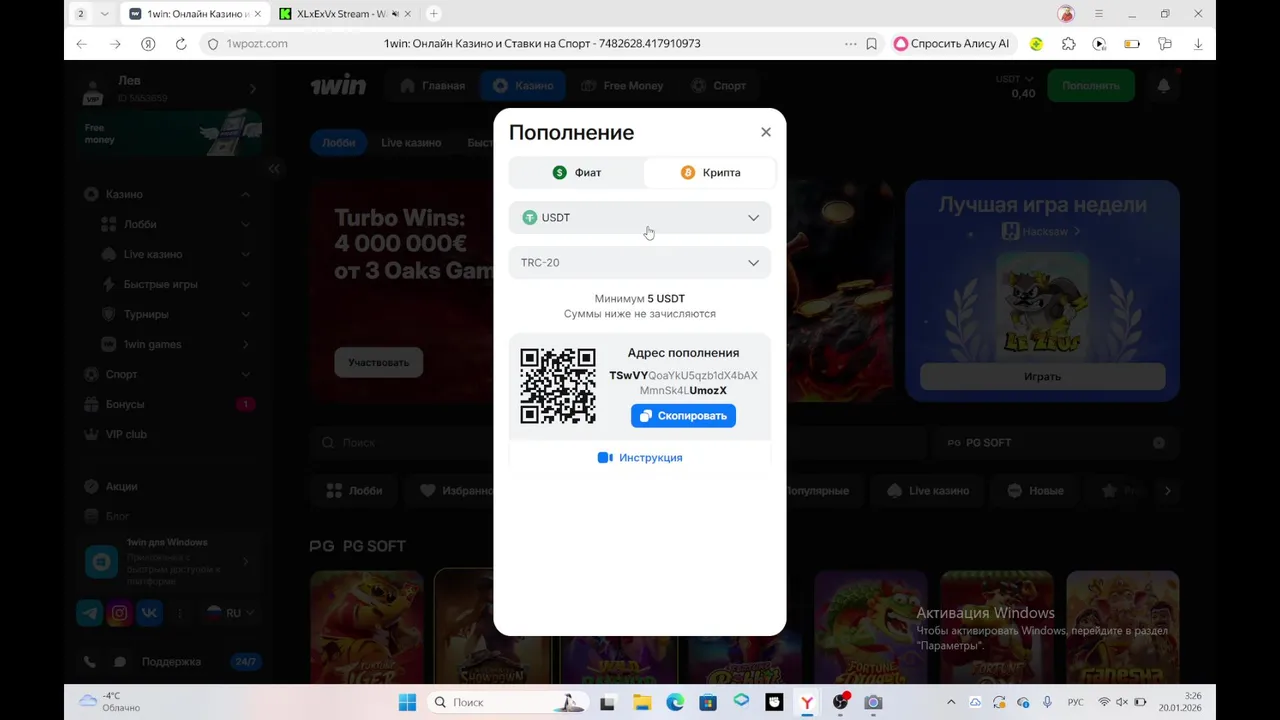
Task: Open the browser extensions puzzle icon
Action: [1069, 44]
